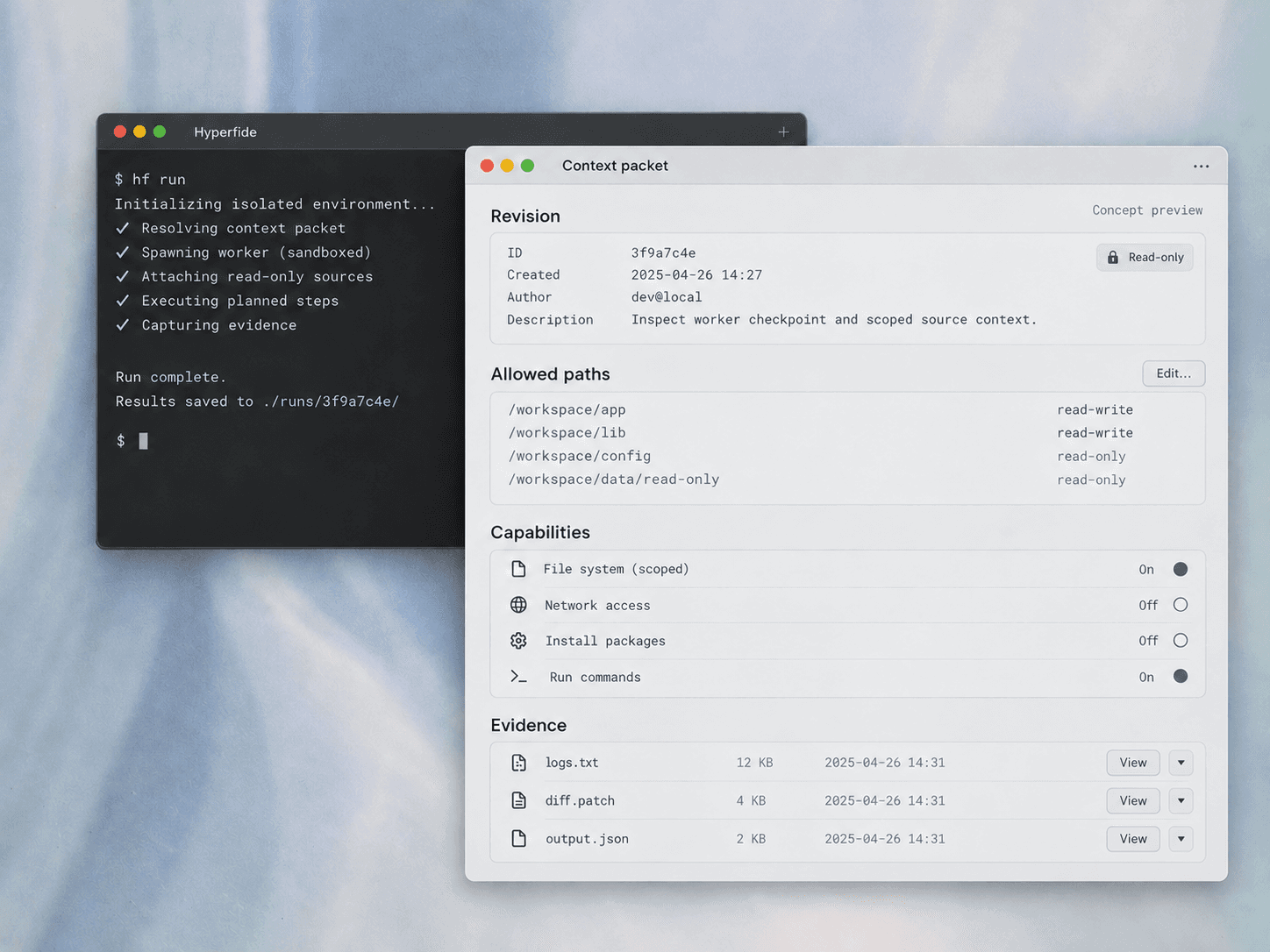Close the Context packet window
Viewport: 1270px width, 952px height.
click(x=487, y=166)
